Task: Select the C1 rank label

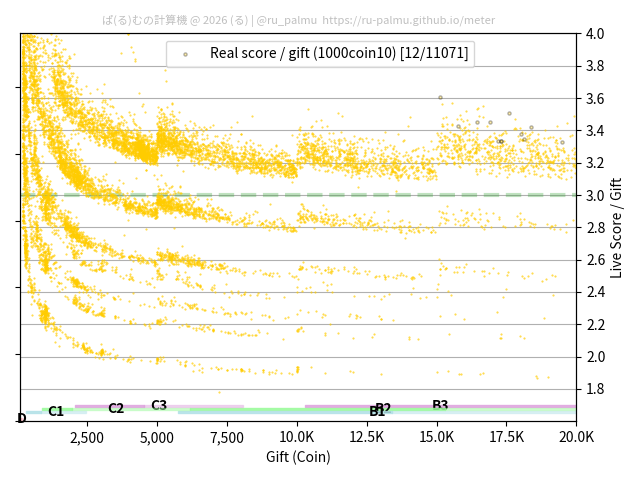Action: click(x=56, y=411)
